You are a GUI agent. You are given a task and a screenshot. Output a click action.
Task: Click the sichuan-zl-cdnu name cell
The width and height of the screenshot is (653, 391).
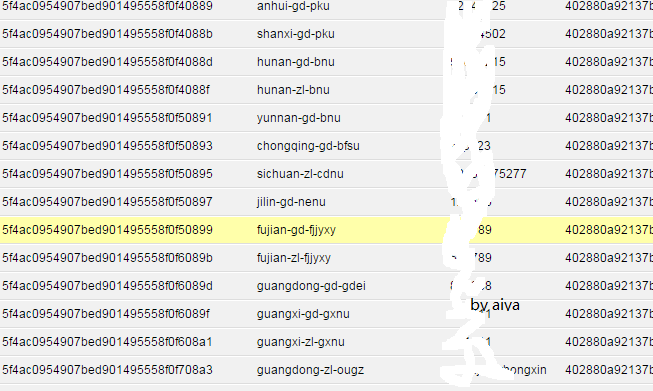click(300, 174)
